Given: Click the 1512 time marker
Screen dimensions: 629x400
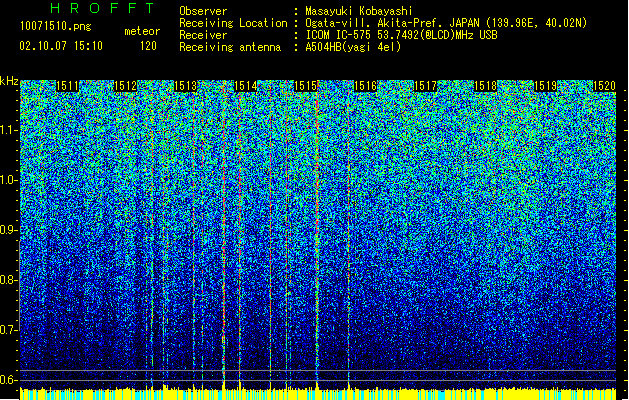Looking at the screenshot, I should pos(126,86).
